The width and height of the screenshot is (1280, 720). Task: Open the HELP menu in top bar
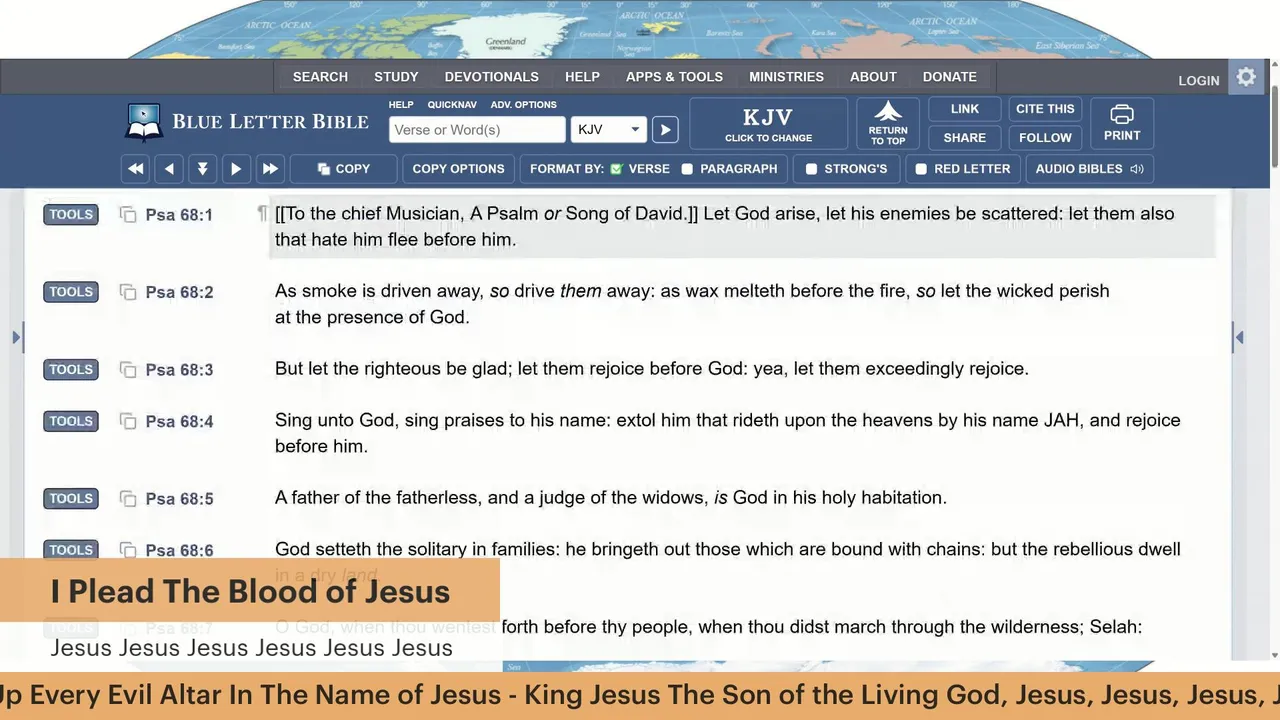(582, 77)
